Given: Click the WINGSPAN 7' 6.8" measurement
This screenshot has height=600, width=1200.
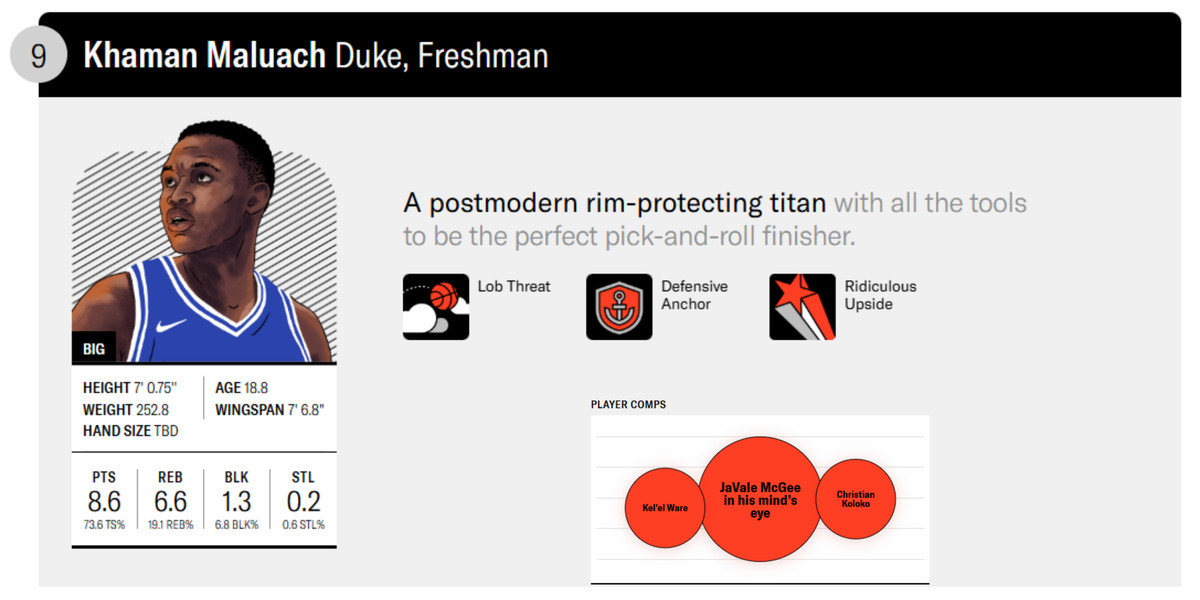Looking at the screenshot, I should 270,410.
